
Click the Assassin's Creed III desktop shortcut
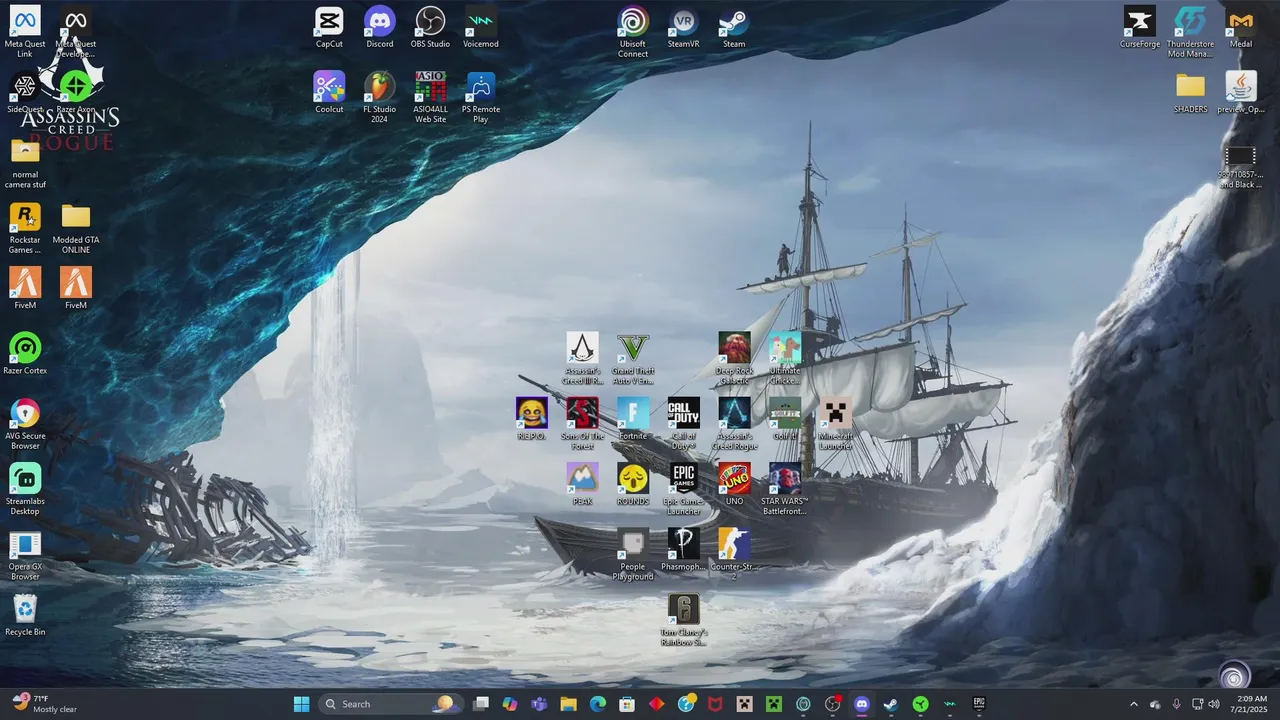[x=582, y=359]
